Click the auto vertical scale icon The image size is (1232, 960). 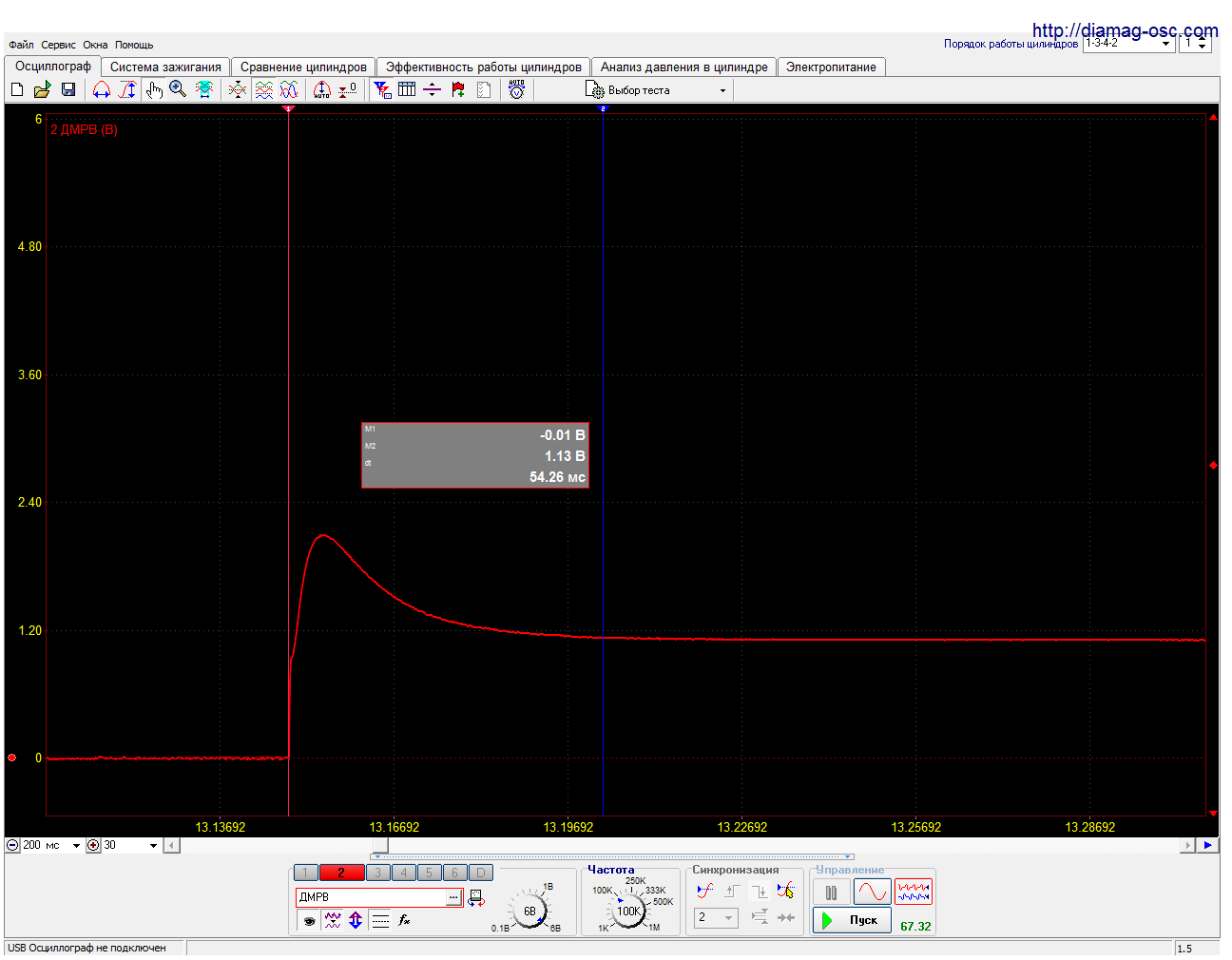(x=322, y=89)
